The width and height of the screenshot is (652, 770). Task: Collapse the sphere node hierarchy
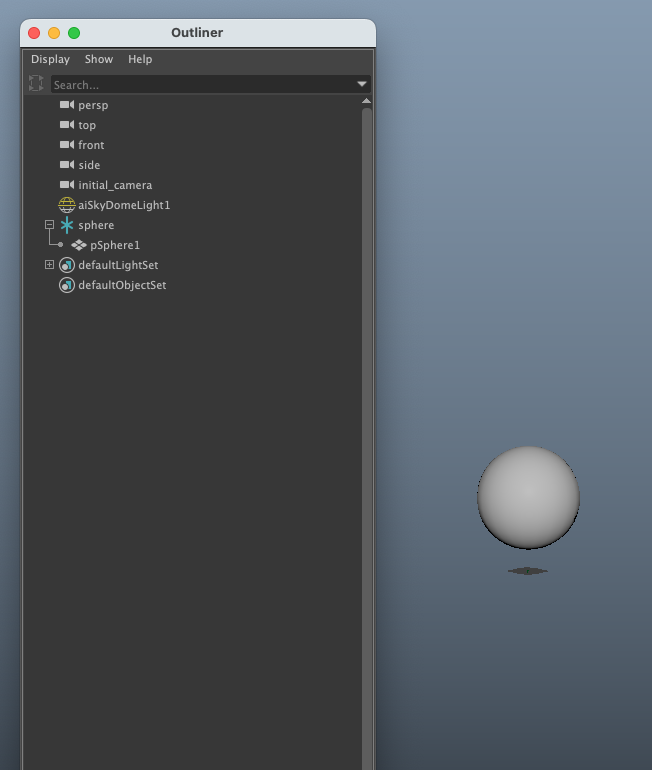coord(49,224)
